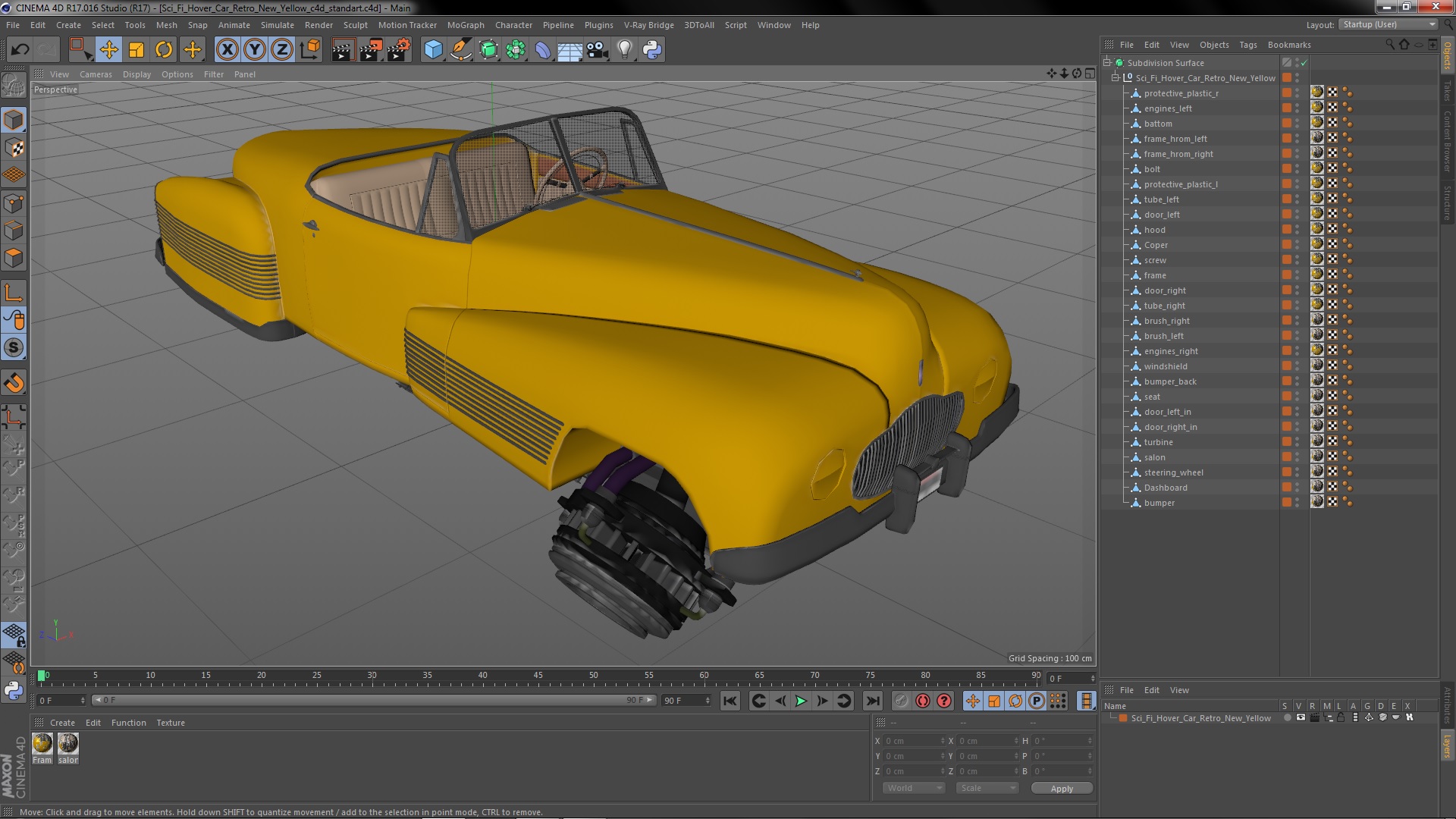Open the Python script icon

651,50
